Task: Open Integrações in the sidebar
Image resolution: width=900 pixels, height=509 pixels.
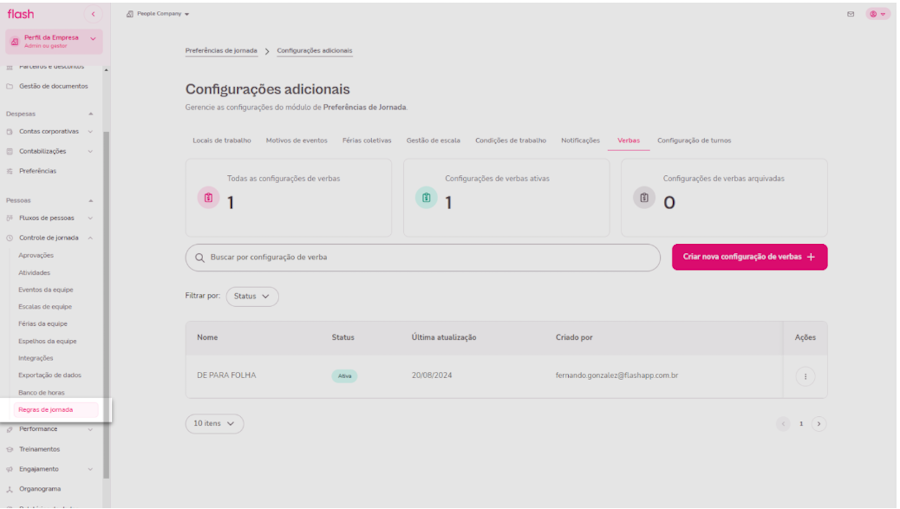Action: pyautogui.click(x=36, y=358)
